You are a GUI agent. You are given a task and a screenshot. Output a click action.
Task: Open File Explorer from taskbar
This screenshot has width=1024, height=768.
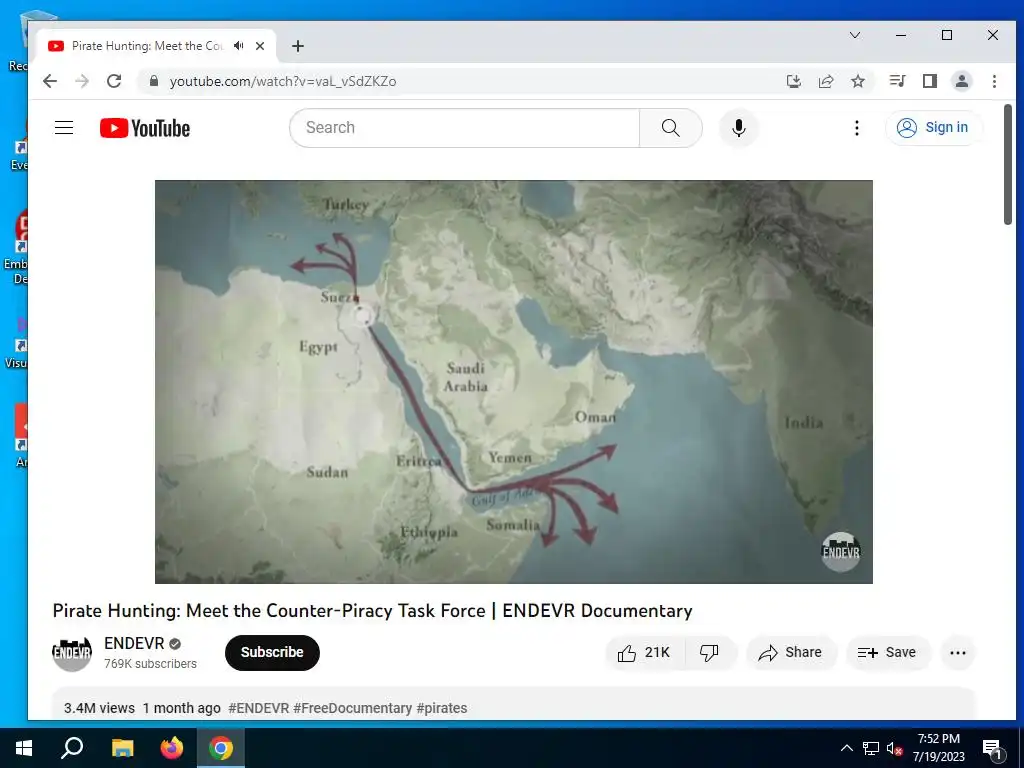coord(122,748)
